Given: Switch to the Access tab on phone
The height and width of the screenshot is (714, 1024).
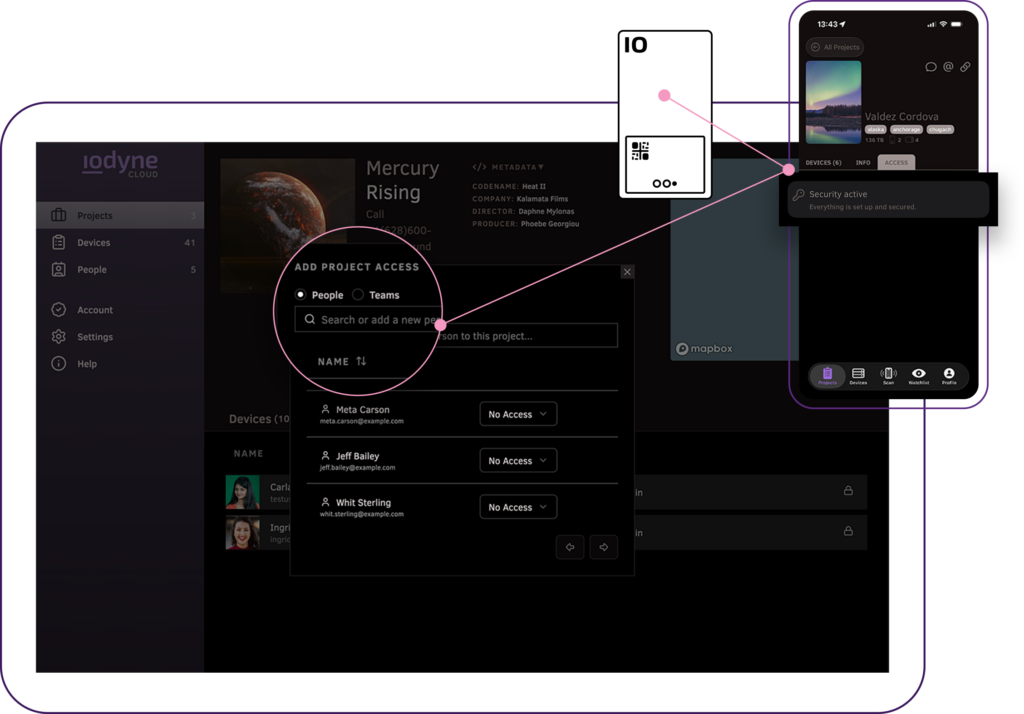Looking at the screenshot, I should 896,163.
